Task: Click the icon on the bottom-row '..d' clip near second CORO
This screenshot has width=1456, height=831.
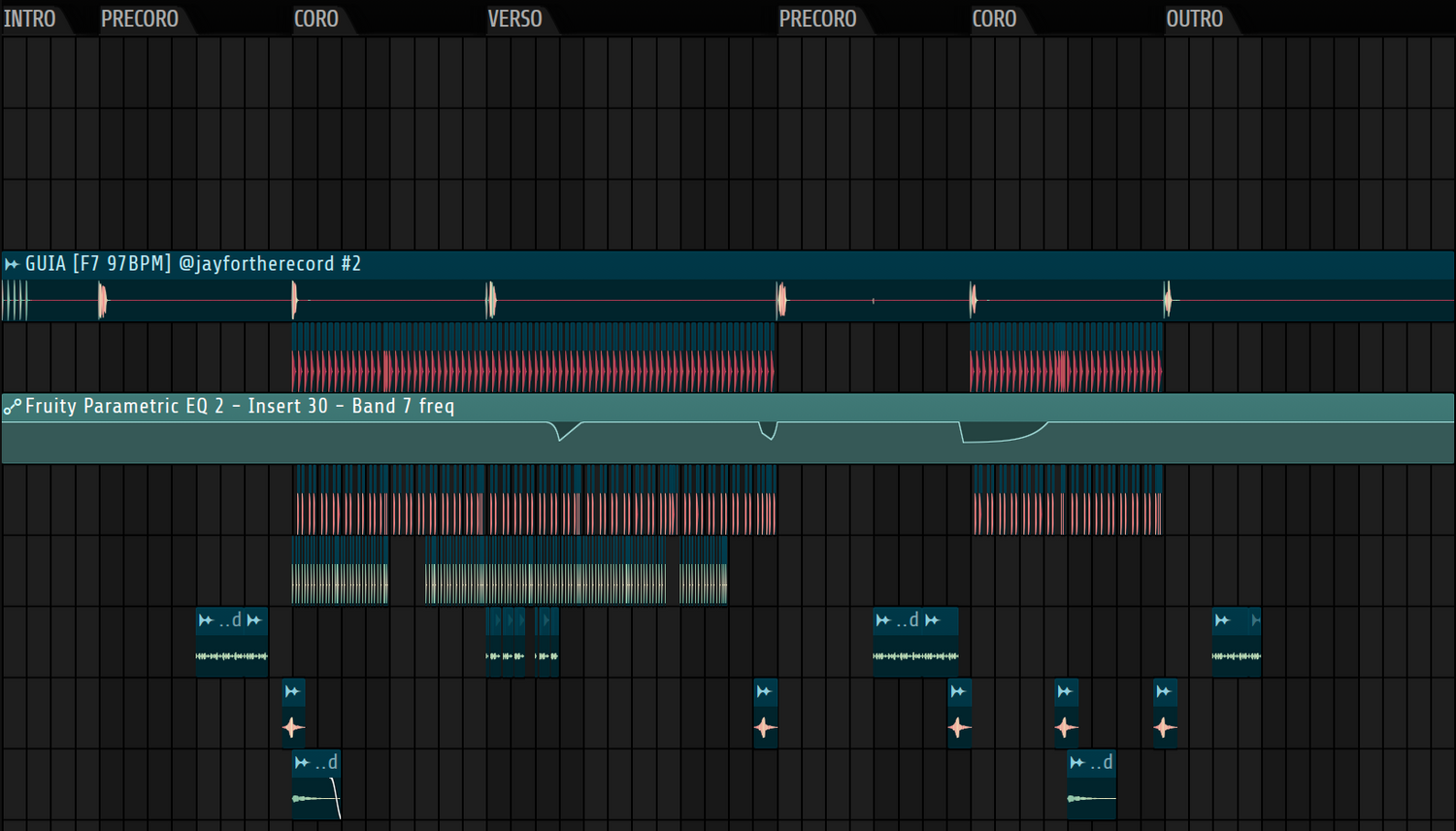Action: [x=1076, y=763]
